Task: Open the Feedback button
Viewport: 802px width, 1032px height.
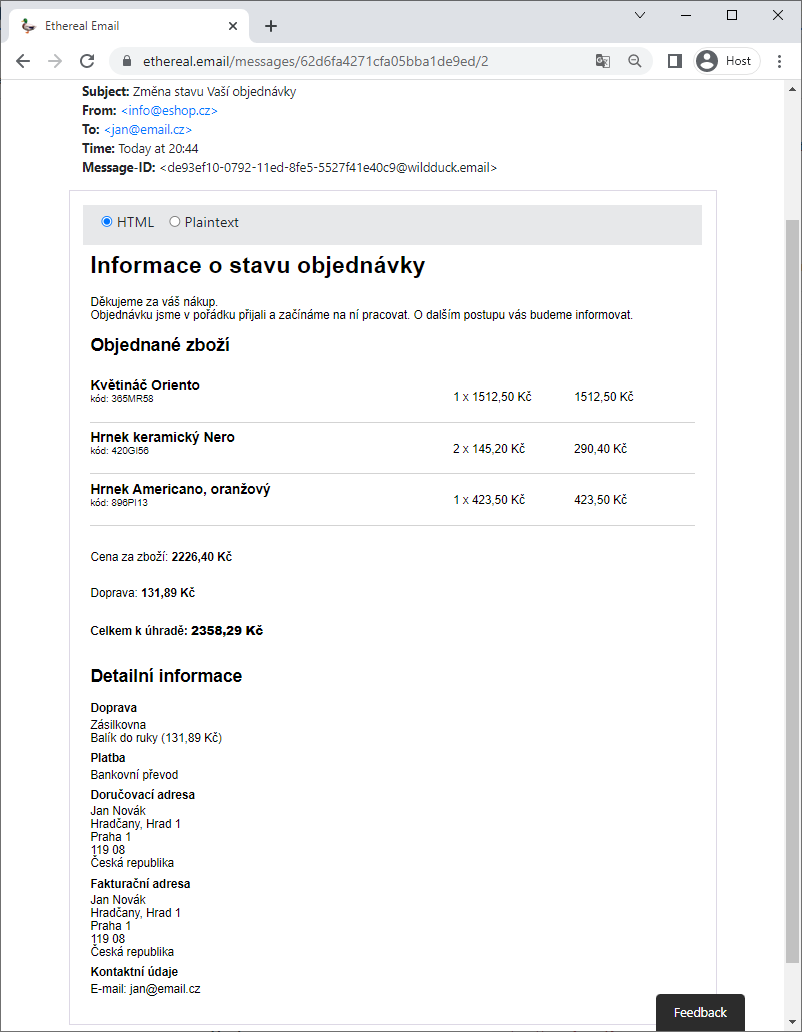Action: (700, 1012)
